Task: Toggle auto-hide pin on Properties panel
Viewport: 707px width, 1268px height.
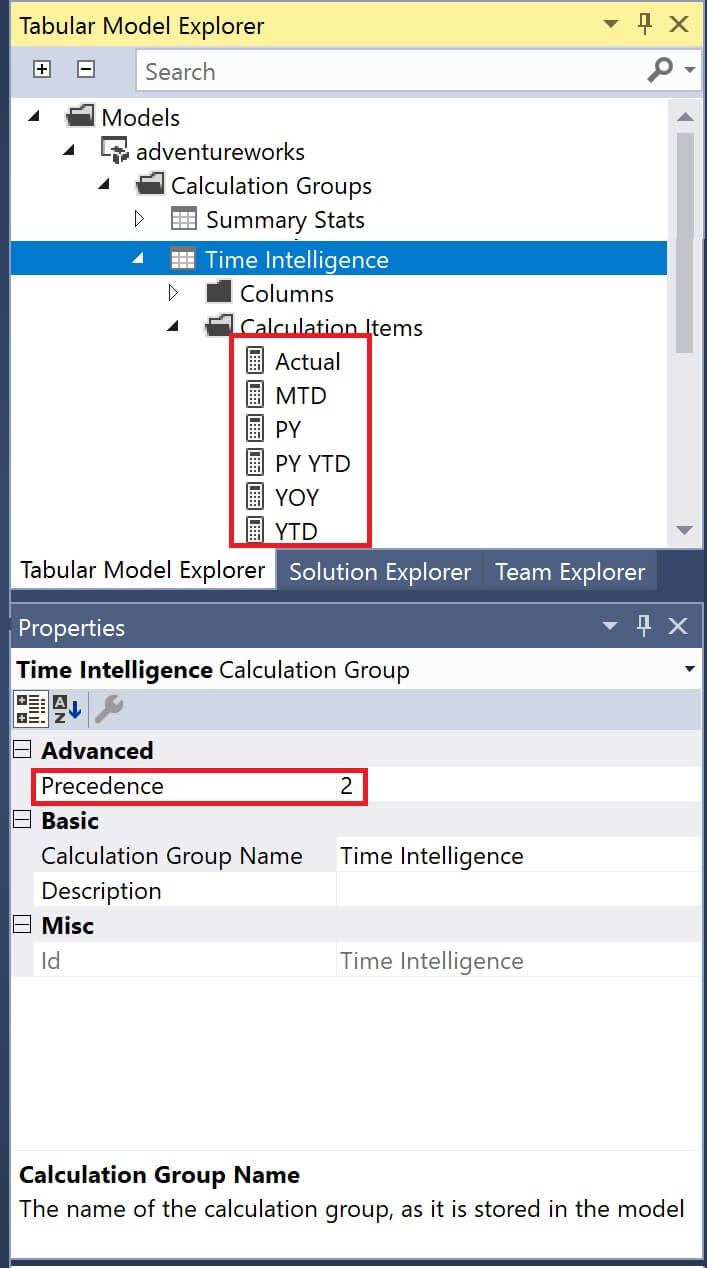Action: (x=644, y=626)
